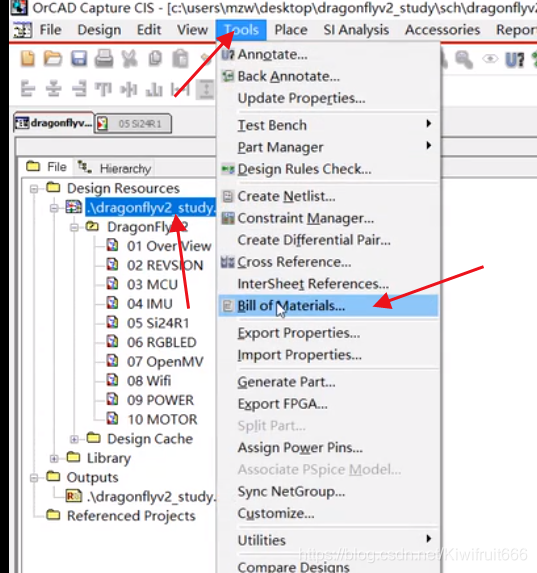This screenshot has width=537, height=573.
Task: Choose Import Properties... menu entry
Action: coord(329,355)
